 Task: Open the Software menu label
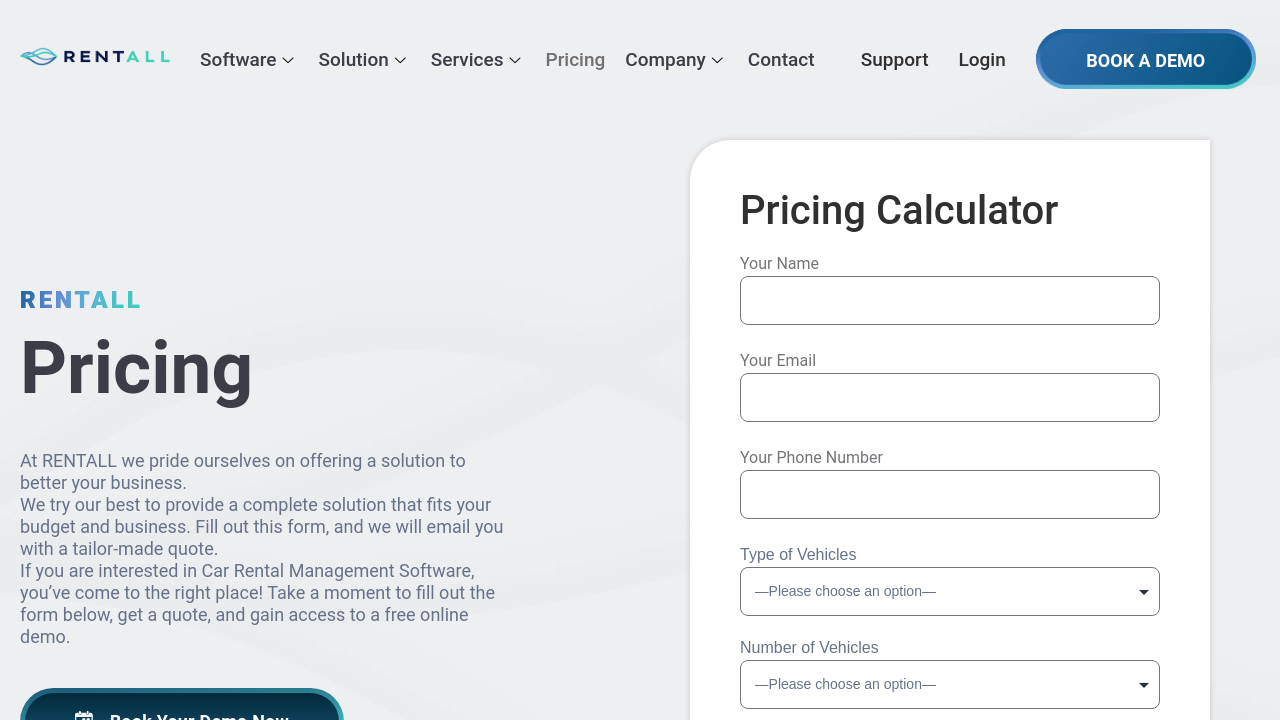tap(238, 60)
